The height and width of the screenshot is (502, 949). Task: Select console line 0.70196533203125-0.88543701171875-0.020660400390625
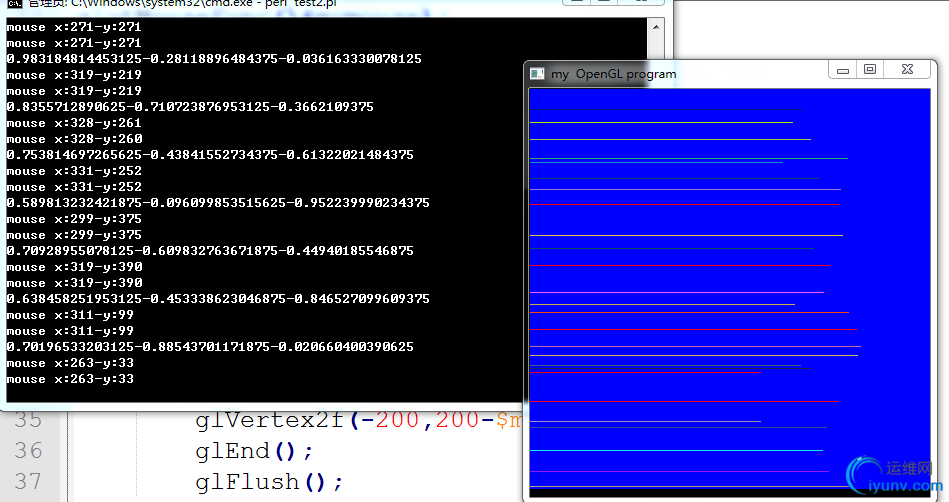(210, 346)
